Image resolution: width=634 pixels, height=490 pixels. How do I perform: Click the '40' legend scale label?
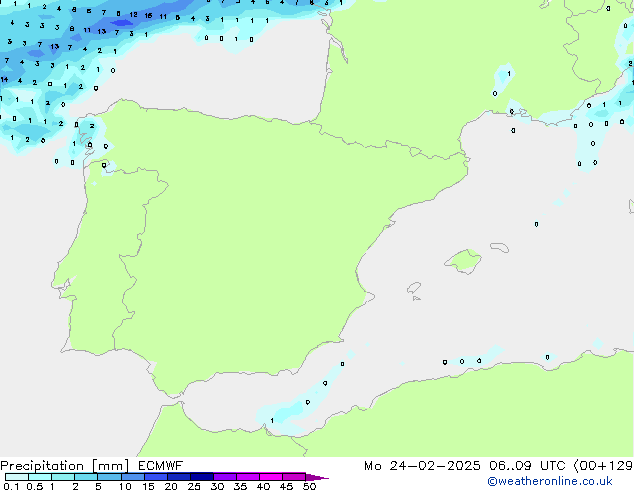(263, 486)
